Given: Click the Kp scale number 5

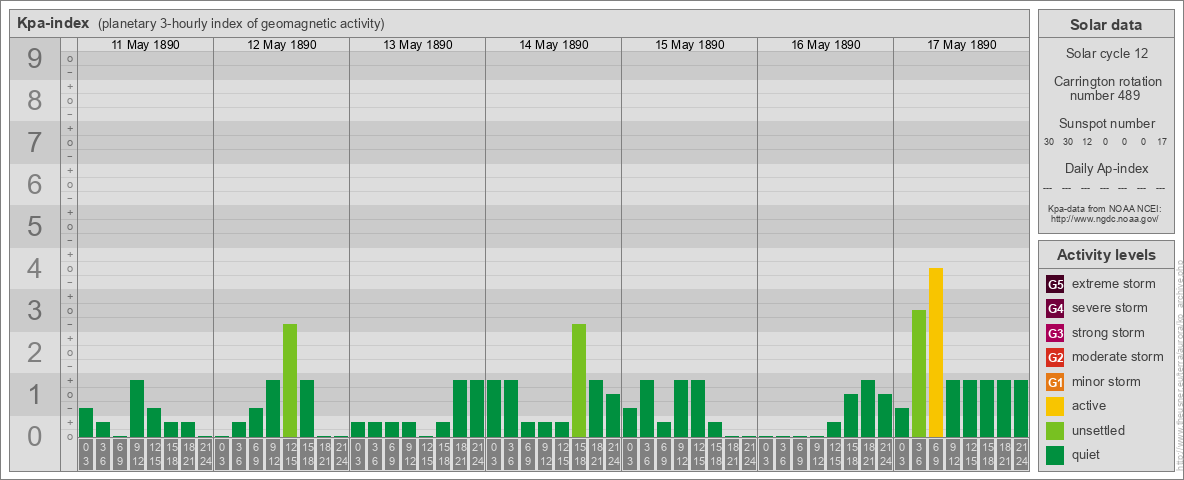Looking at the screenshot, I should point(35,226).
